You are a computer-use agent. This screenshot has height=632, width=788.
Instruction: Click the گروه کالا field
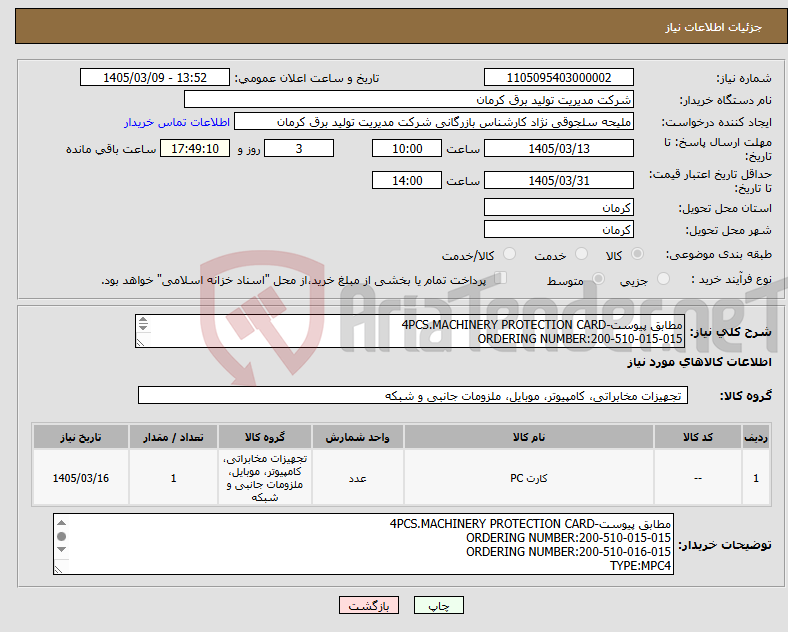pos(413,395)
